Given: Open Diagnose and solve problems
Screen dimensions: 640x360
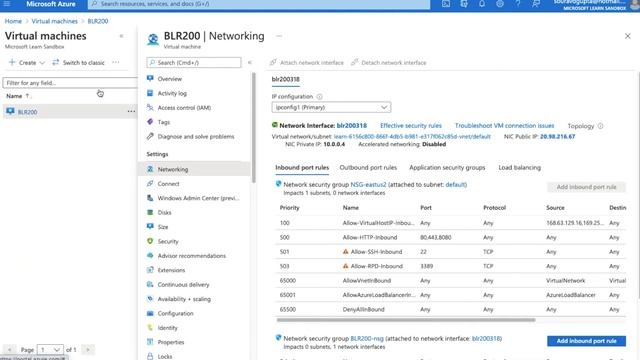Looking at the screenshot, I should click(196, 136).
